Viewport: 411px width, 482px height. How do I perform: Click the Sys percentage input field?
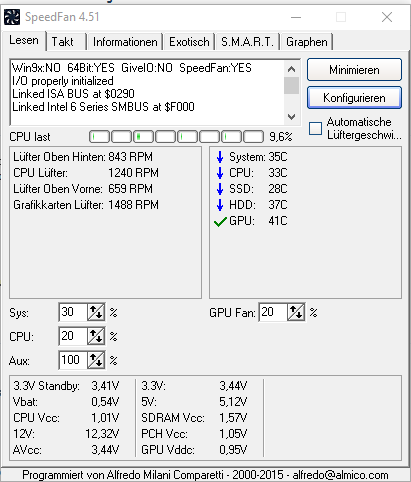[73, 312]
